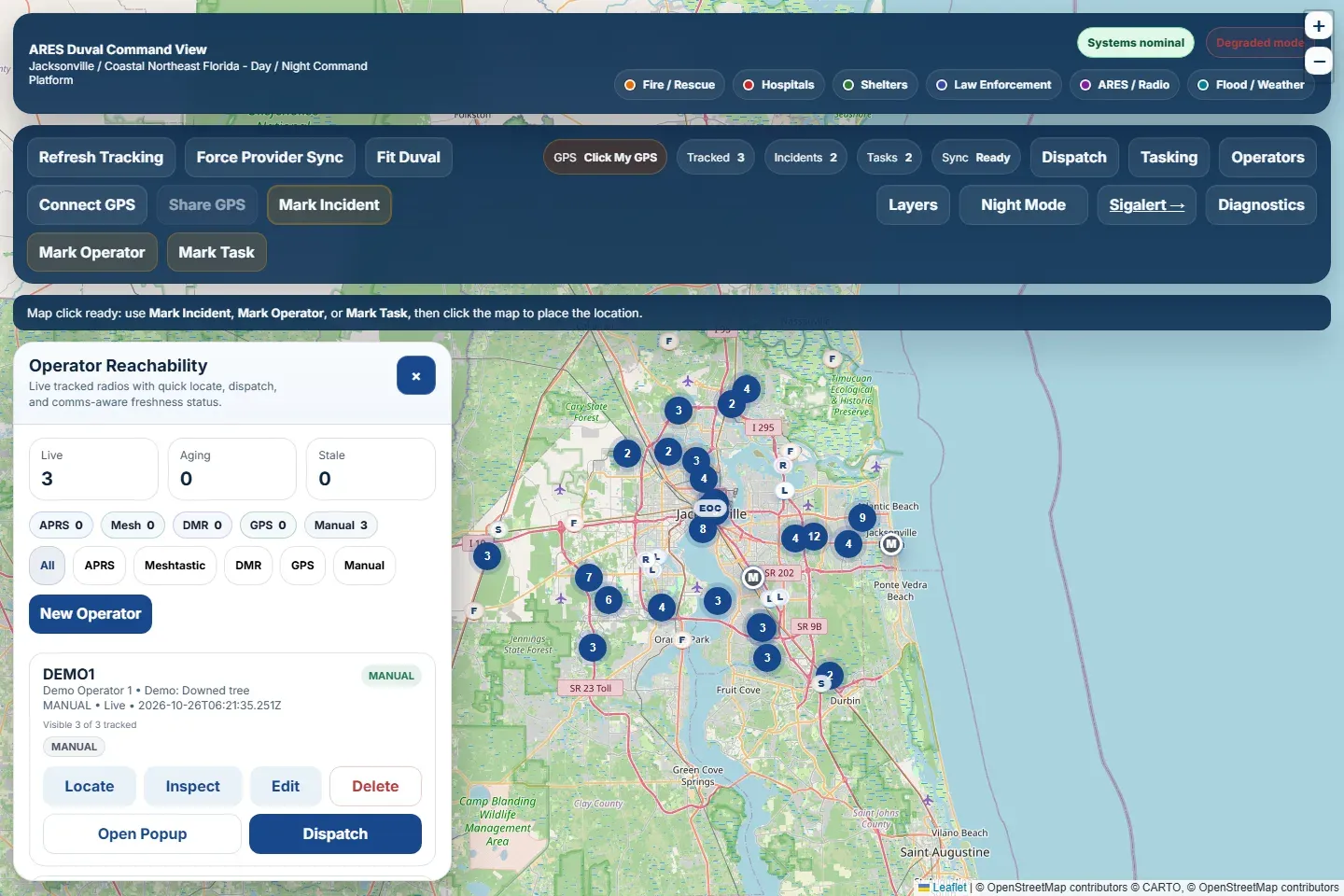Open the cluster marker labeled 9
Screen dimensions: 1344x896
(x=861, y=517)
